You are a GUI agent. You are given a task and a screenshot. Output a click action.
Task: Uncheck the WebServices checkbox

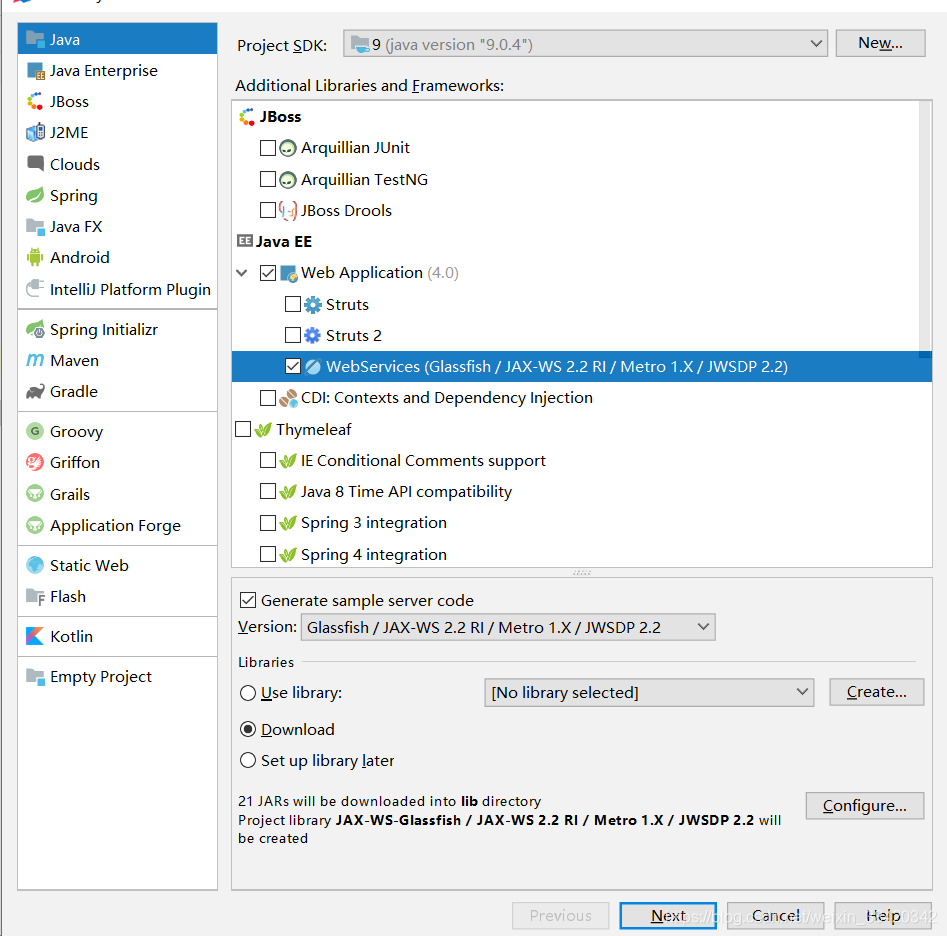pyautogui.click(x=292, y=366)
